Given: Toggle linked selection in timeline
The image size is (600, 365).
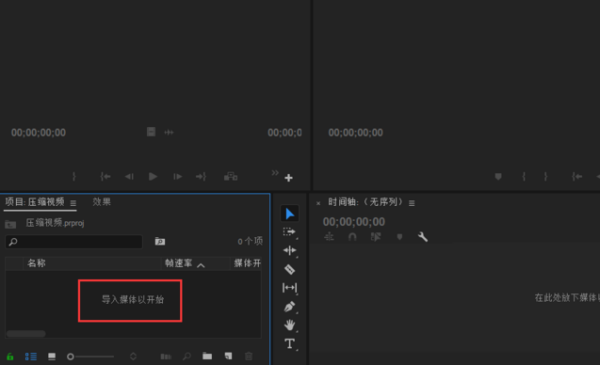Looking at the screenshot, I should pos(376,237).
